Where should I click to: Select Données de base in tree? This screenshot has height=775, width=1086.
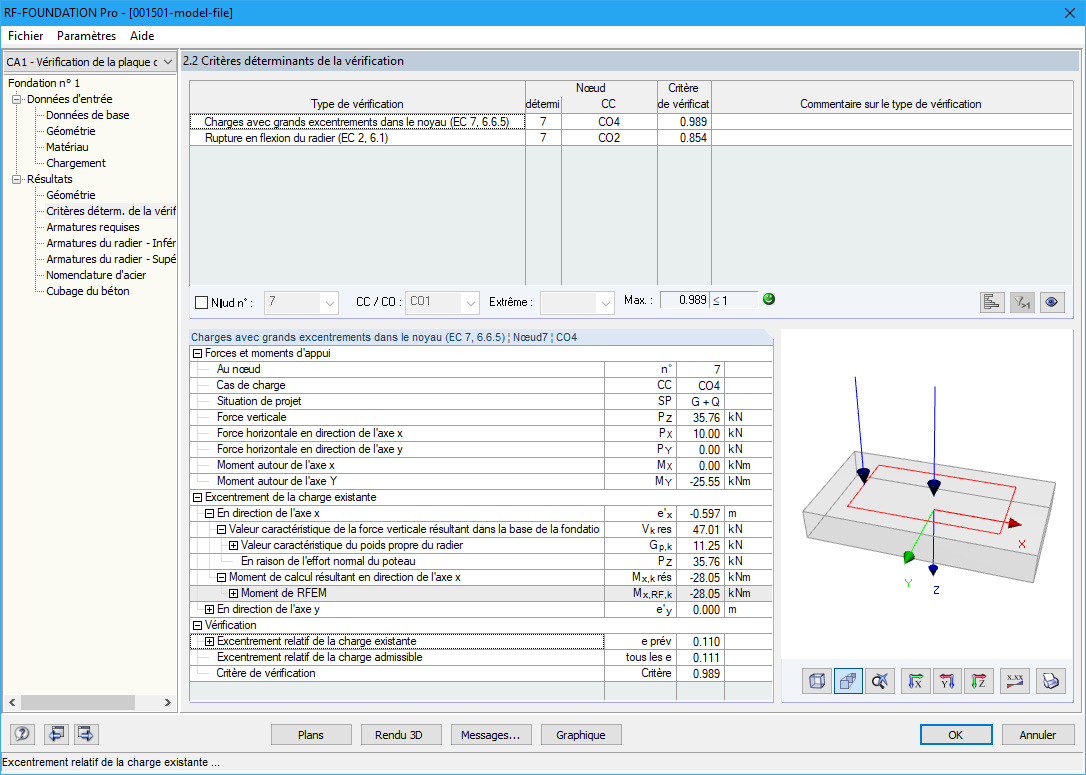pos(87,115)
